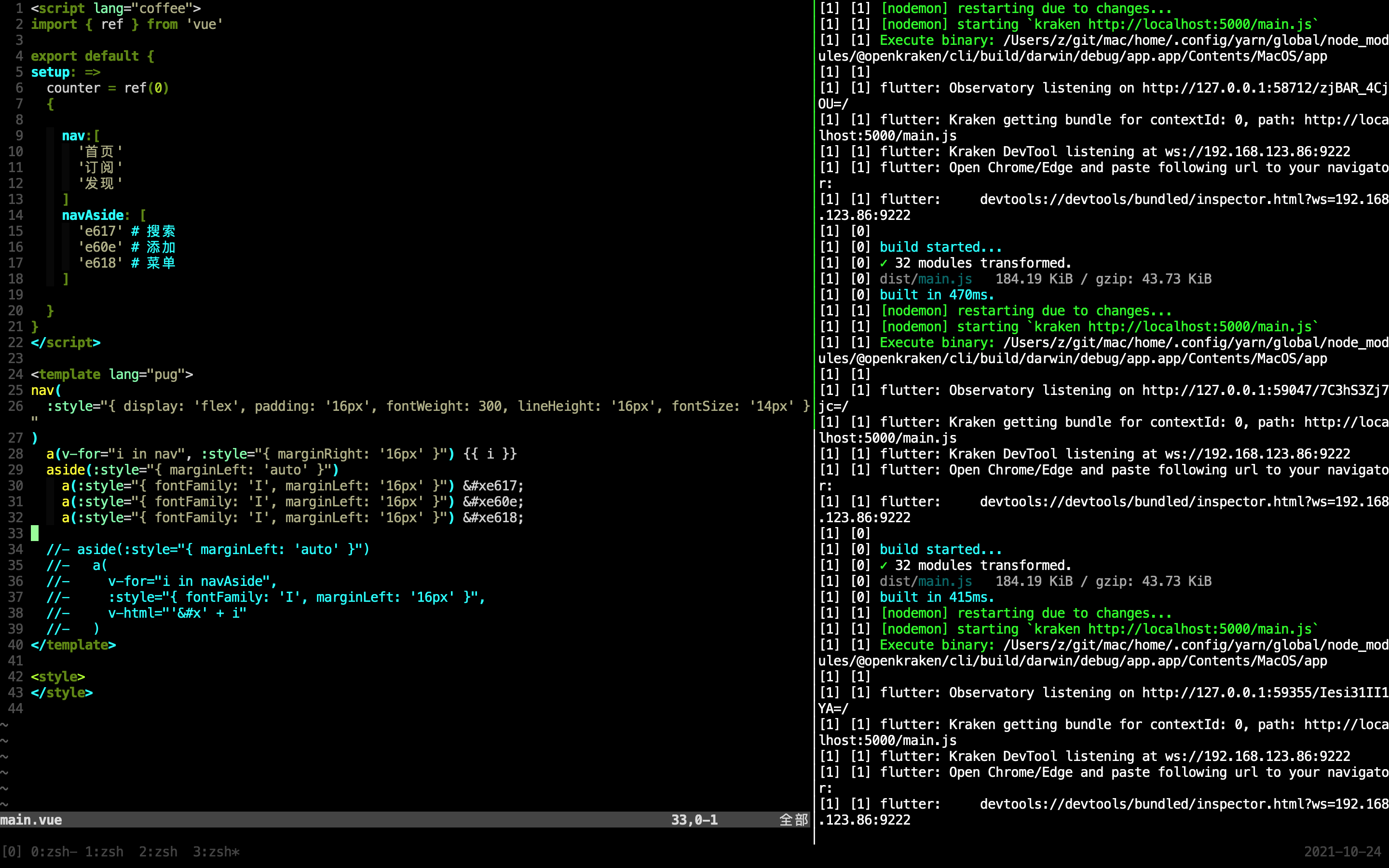
Task: Click the last devtools:// inspector URL line
Action: tap(1184, 804)
